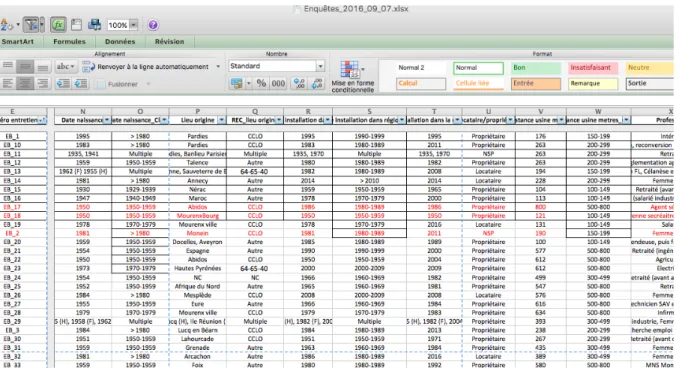
Task: Open Help with the purple question icon
Action: tap(153, 25)
